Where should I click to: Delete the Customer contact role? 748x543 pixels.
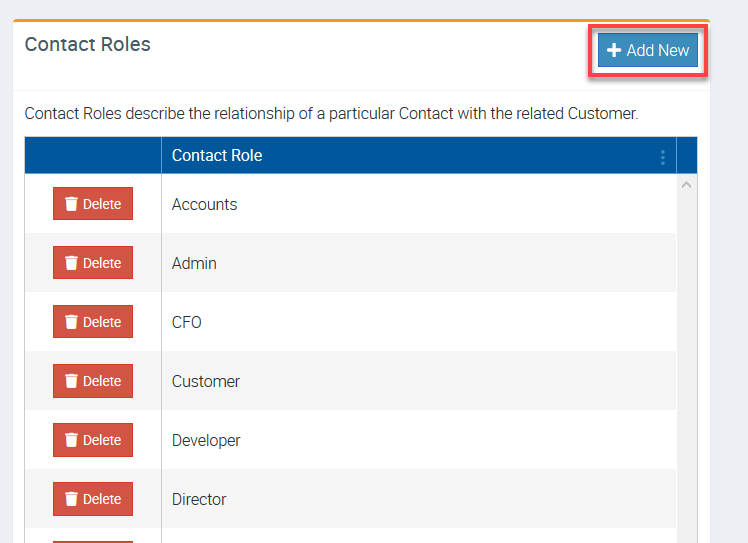pos(93,381)
